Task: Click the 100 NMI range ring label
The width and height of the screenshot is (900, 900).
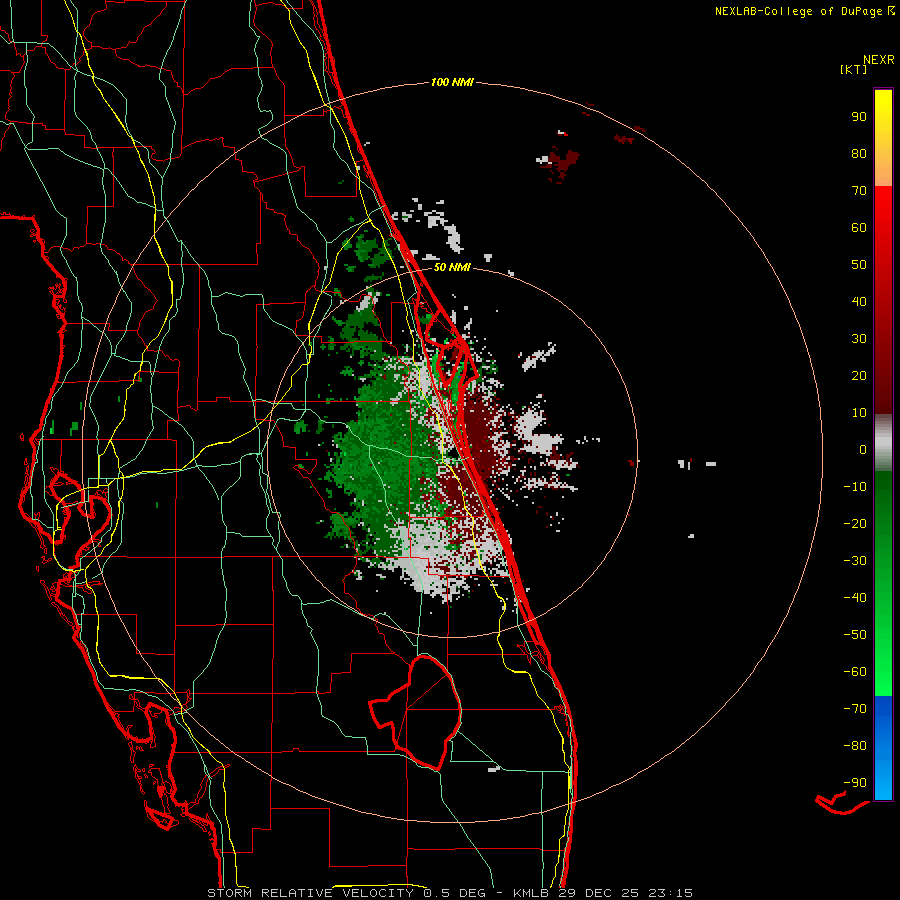Action: pyautogui.click(x=452, y=82)
